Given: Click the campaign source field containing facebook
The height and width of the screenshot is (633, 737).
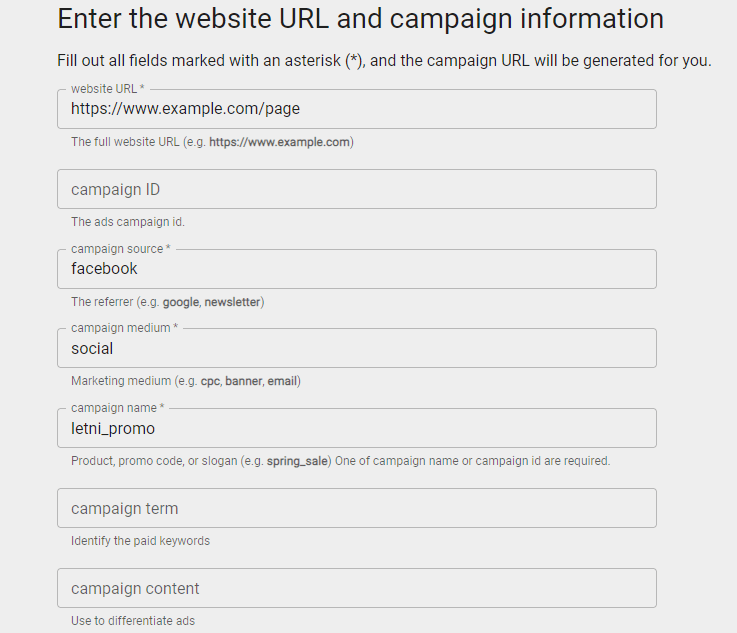Looking at the screenshot, I should 356,269.
